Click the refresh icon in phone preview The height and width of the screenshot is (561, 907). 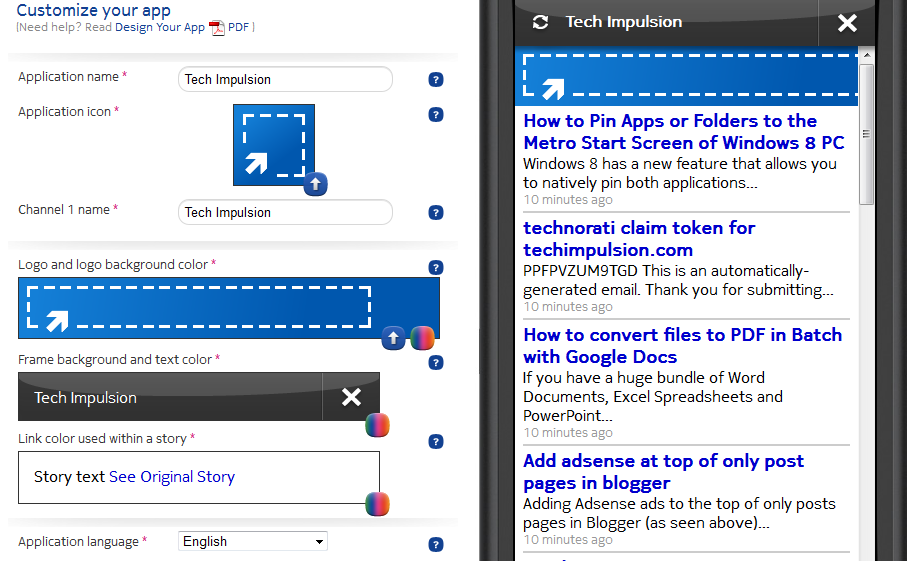(x=540, y=23)
